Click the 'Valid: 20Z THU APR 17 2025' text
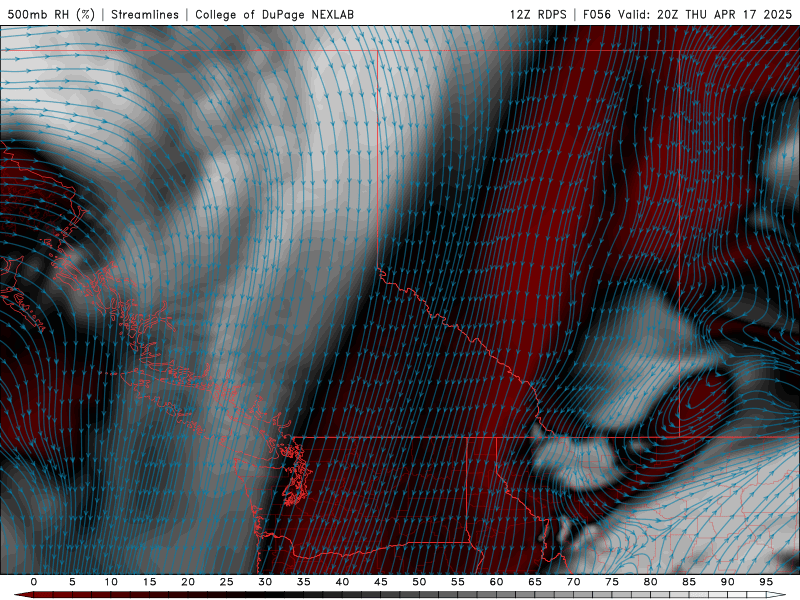Image resolution: width=800 pixels, height=600 pixels. 705,14
